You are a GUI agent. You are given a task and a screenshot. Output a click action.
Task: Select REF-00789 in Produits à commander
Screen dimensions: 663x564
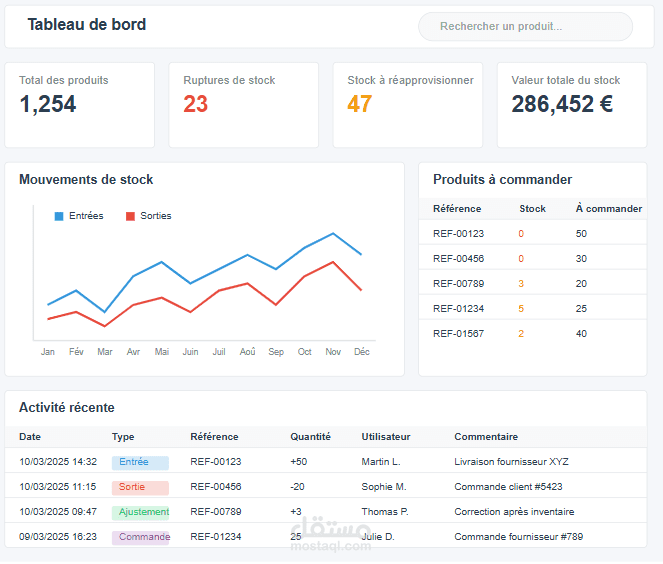tap(458, 283)
